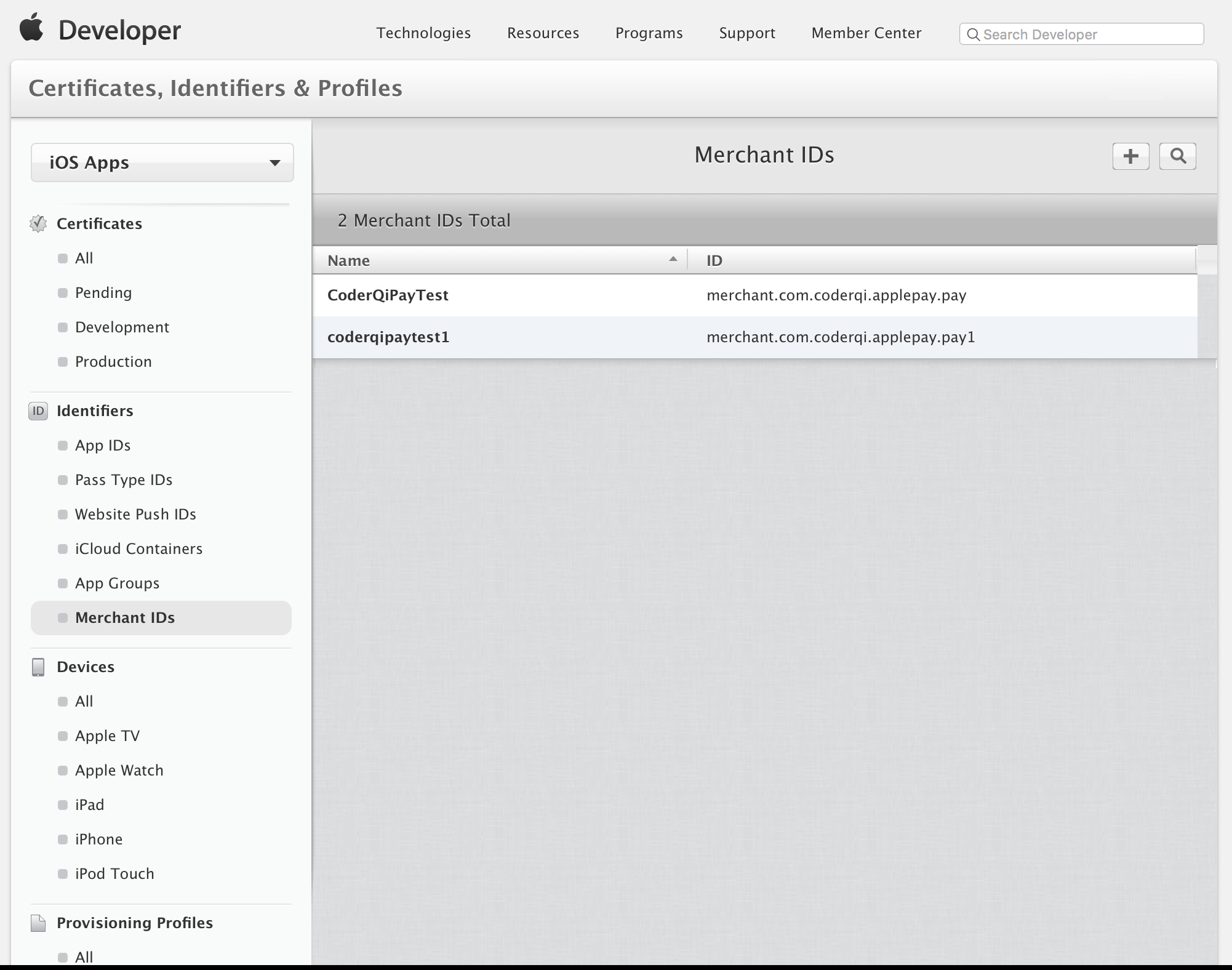
Task: Open the Technologies navigation item
Action: click(x=423, y=33)
